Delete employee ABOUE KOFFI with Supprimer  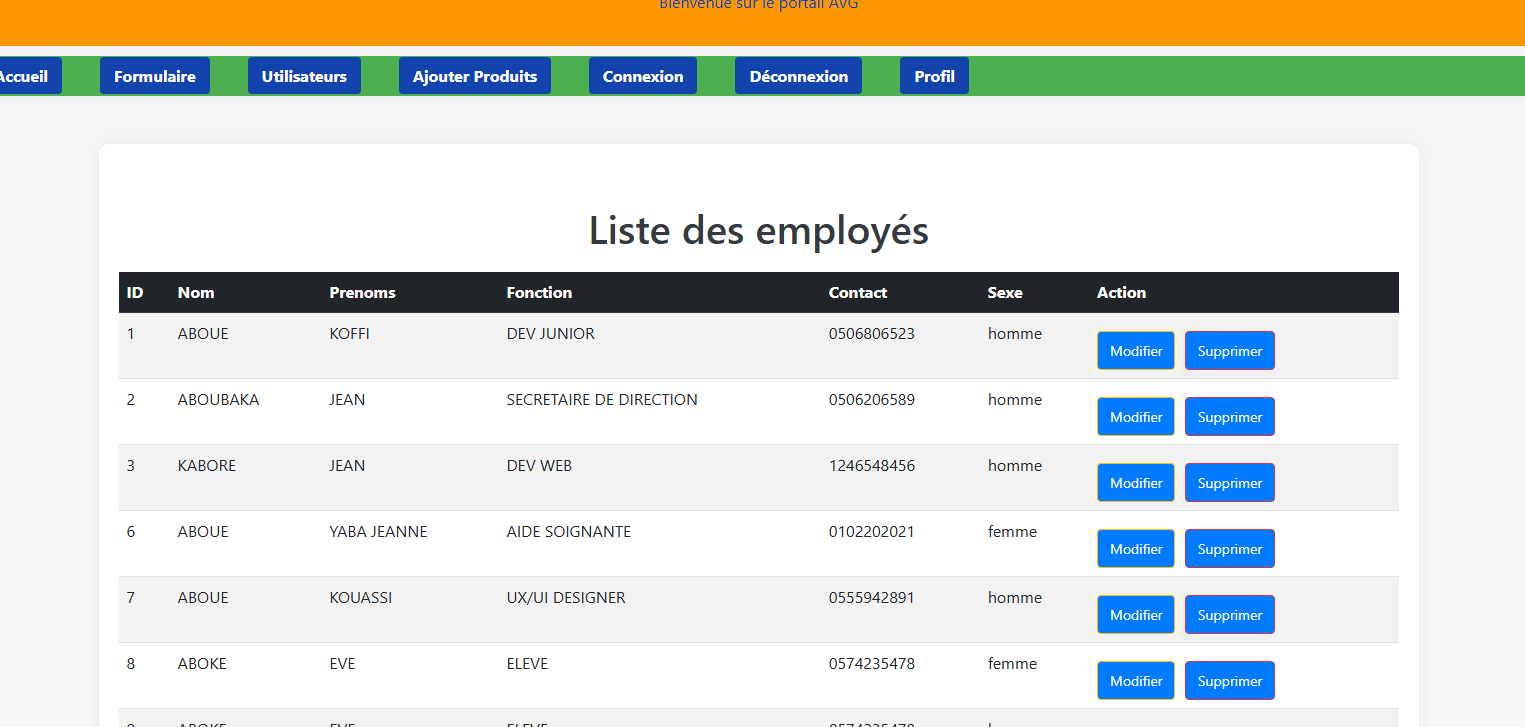coord(1229,351)
